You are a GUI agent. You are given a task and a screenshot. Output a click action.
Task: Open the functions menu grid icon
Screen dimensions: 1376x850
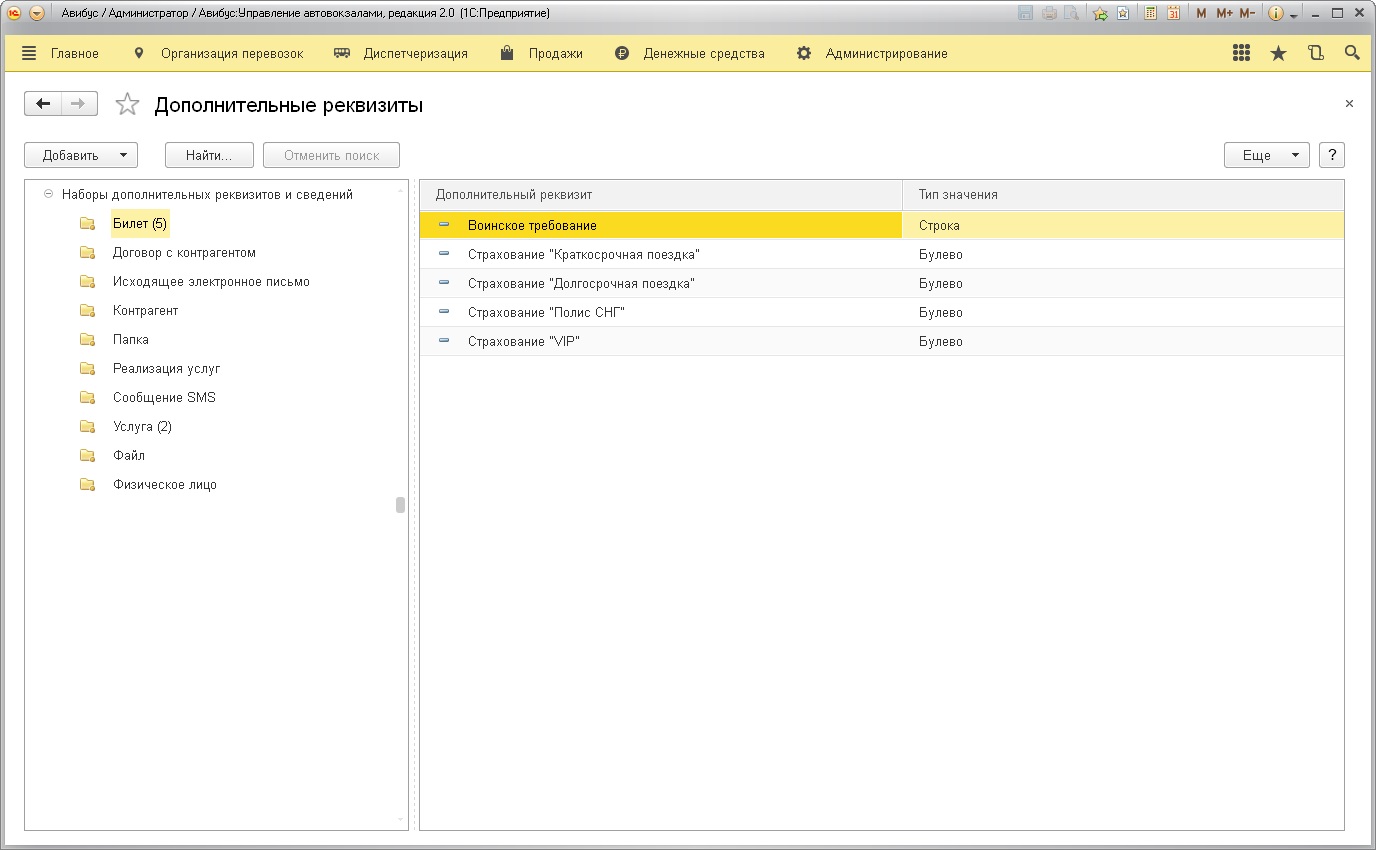click(x=1241, y=54)
